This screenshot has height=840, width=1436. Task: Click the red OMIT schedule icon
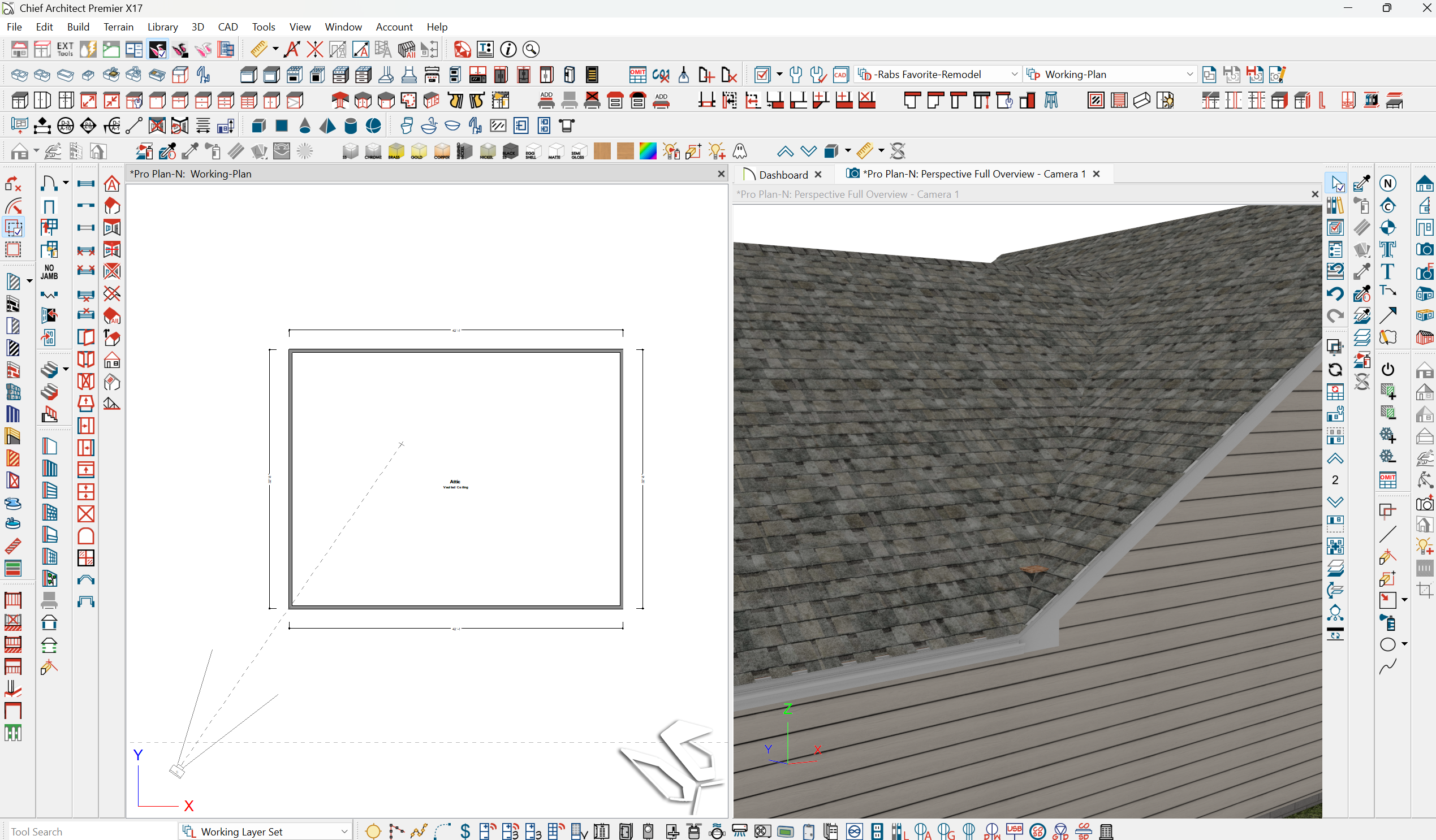point(637,75)
